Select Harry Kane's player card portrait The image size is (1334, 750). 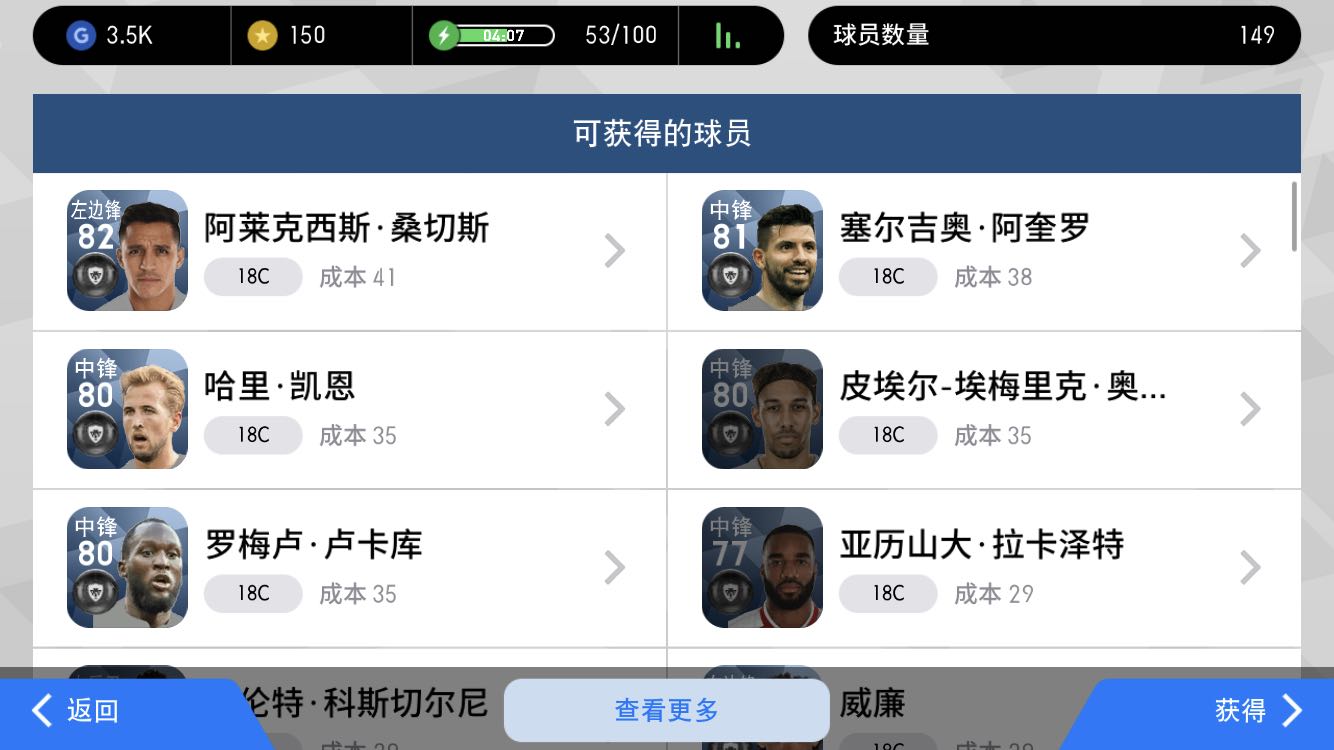click(x=127, y=409)
